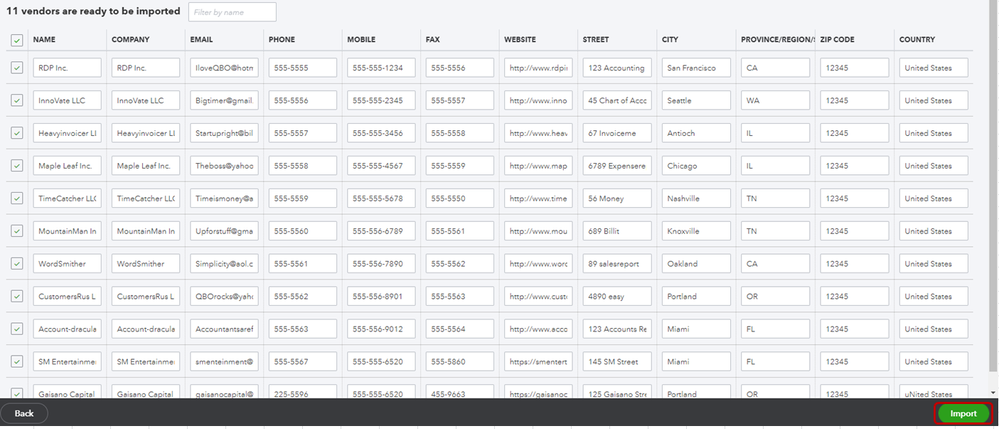This screenshot has height=429, width=999.
Task: Edit SM Entertainment company field
Action: [x=145, y=361]
